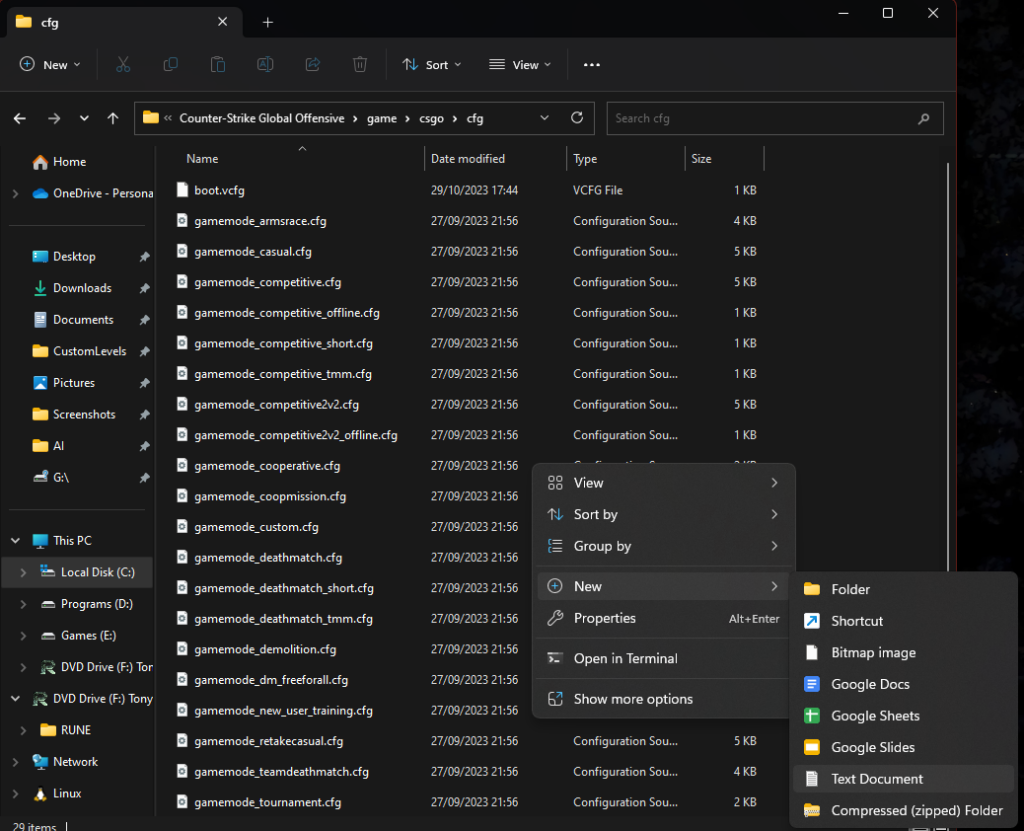Expand the OneDrive - Personal tree node
The width and height of the screenshot is (1024, 831).
(x=15, y=193)
